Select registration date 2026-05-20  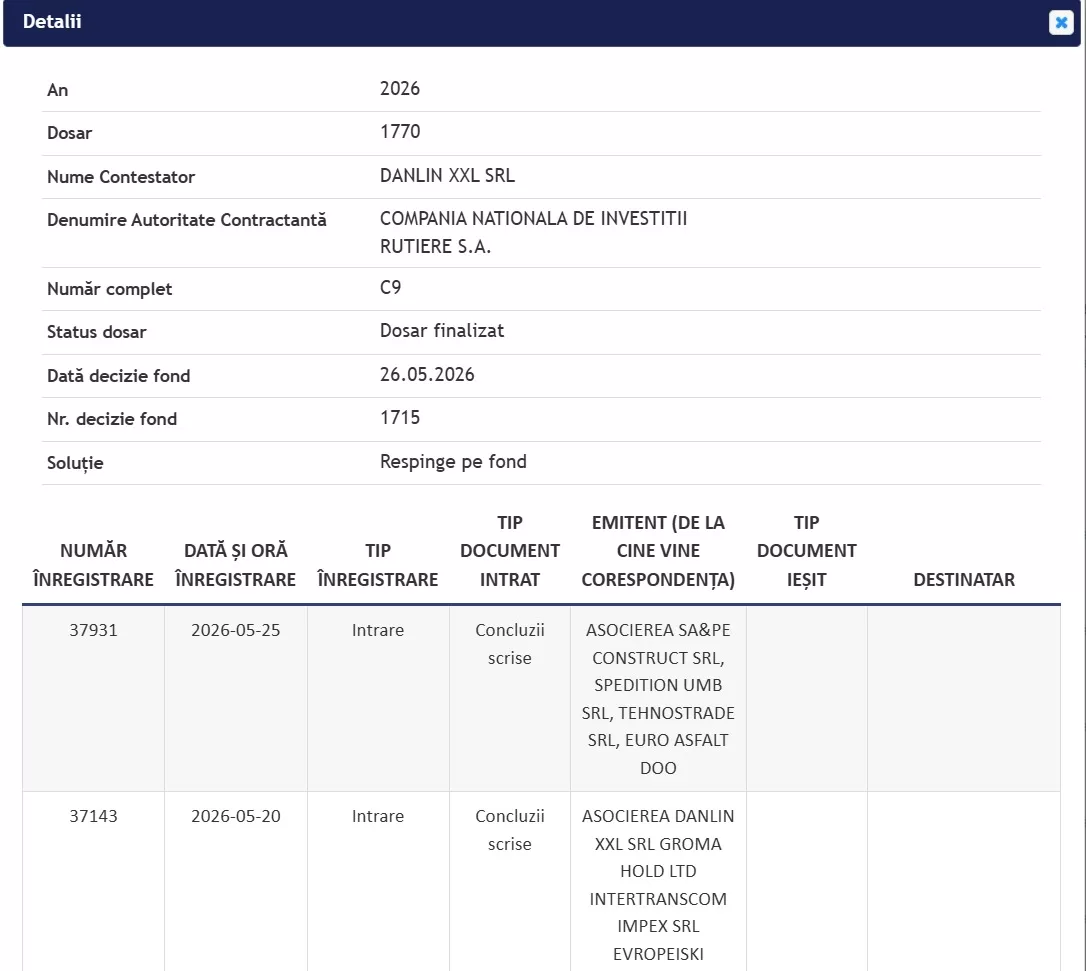tap(235, 817)
